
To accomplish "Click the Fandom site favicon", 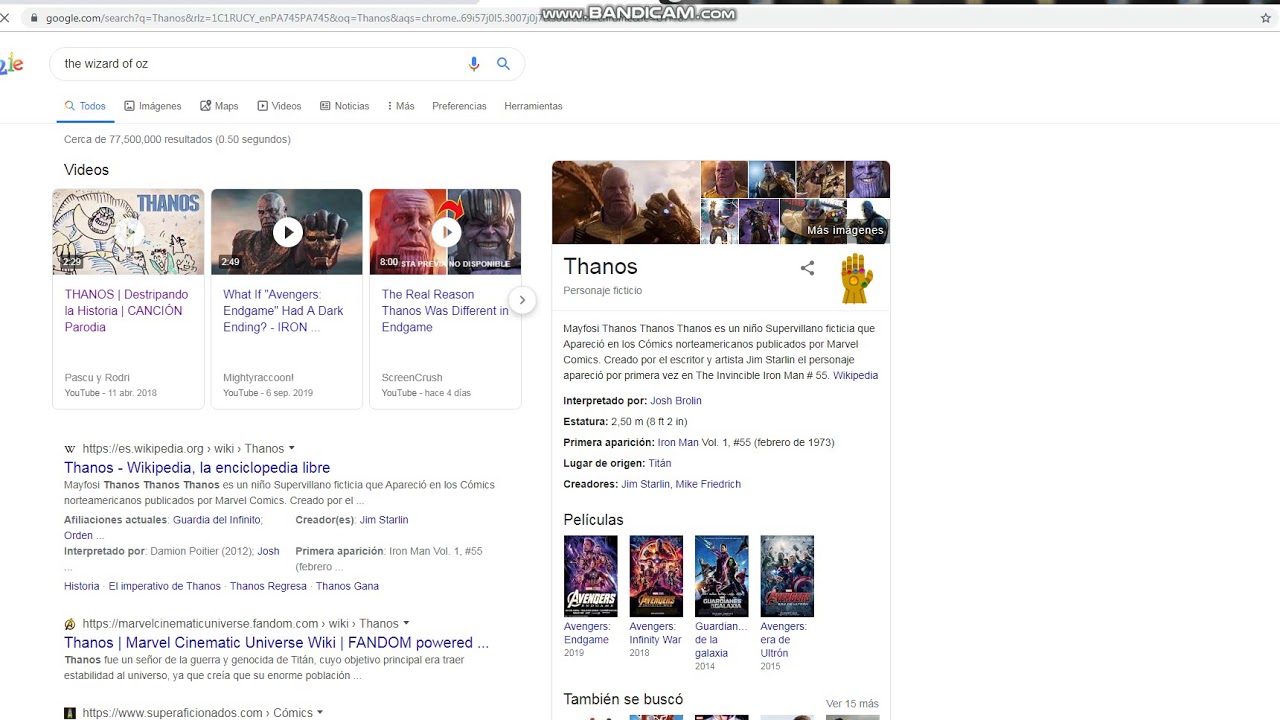I will 70,624.
